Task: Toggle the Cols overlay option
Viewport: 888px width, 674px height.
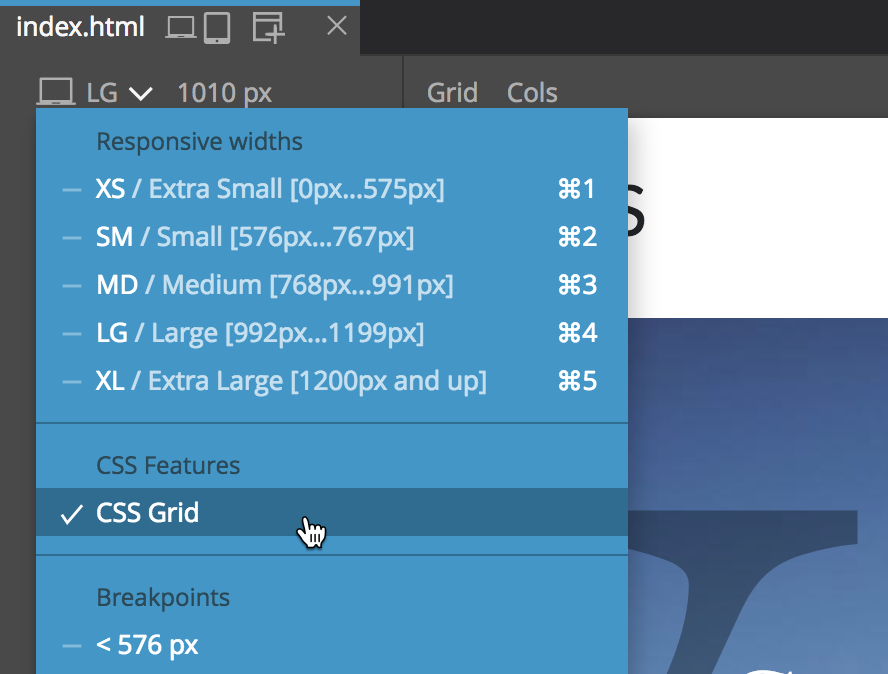Action: [x=532, y=93]
